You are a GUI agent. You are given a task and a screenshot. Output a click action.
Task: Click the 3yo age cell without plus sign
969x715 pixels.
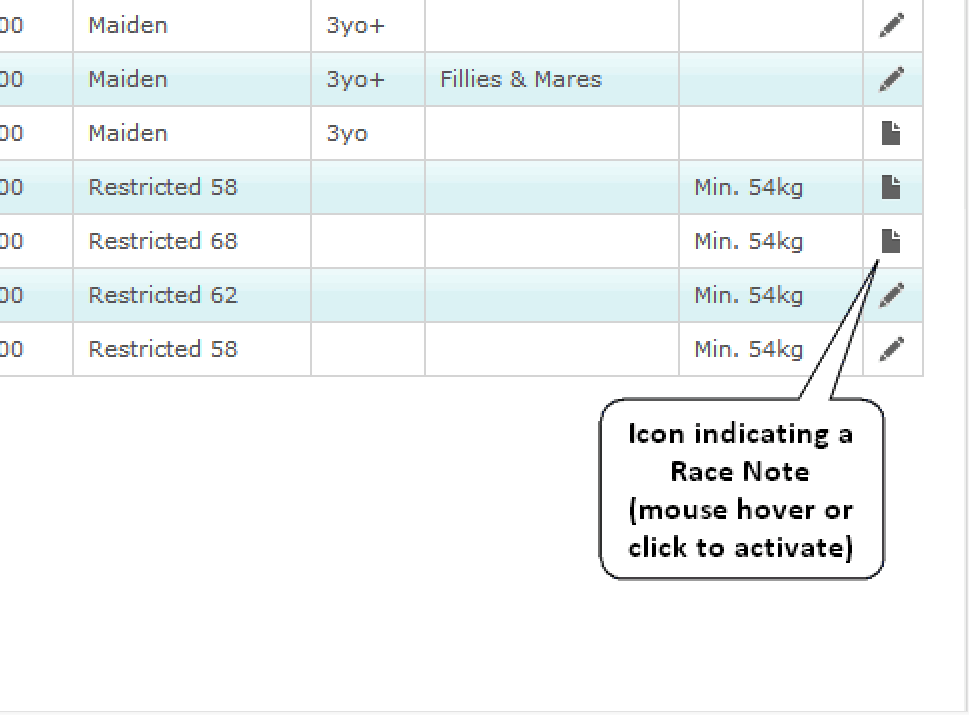(x=347, y=133)
